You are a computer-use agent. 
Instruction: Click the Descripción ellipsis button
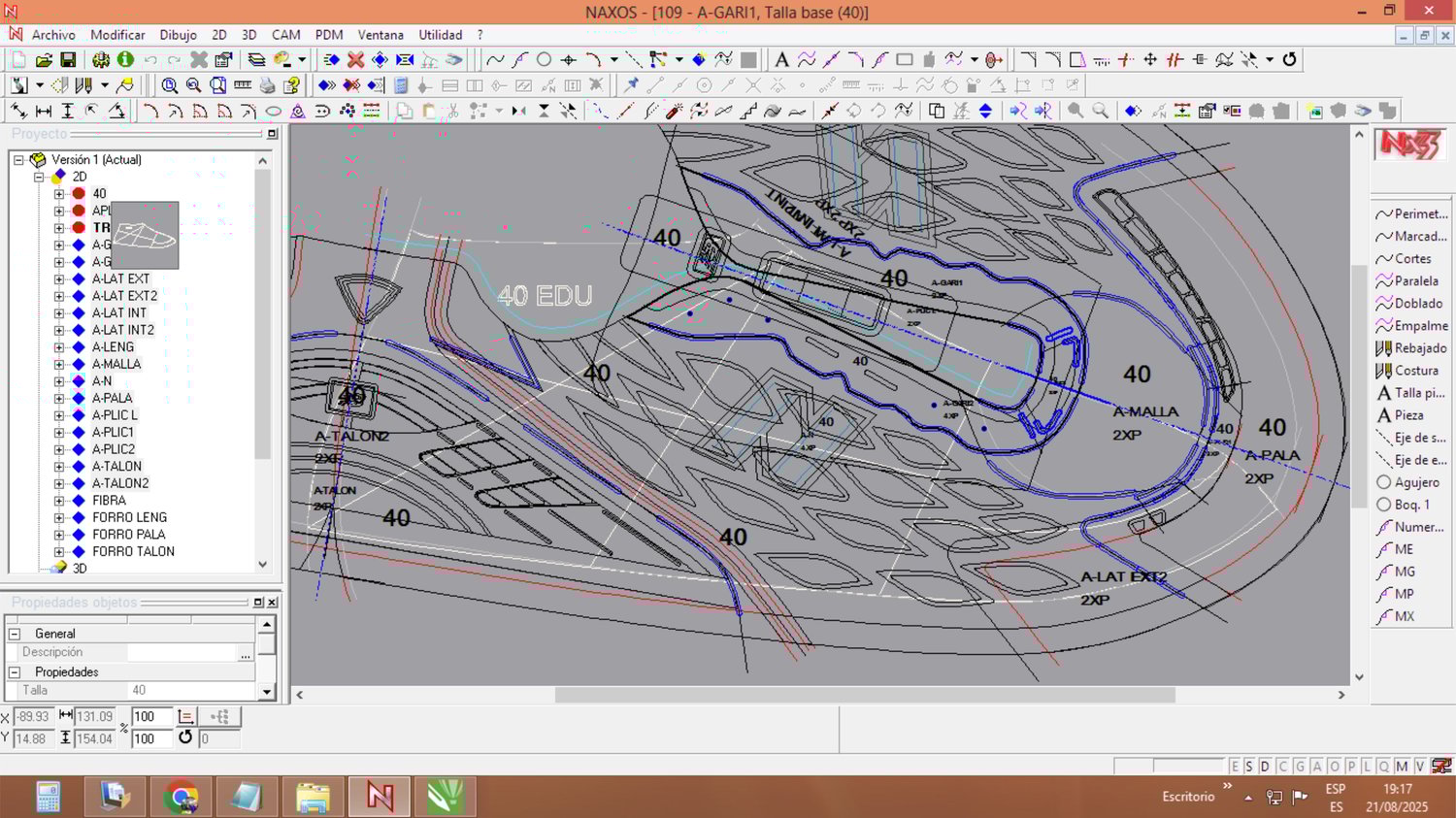tap(246, 653)
